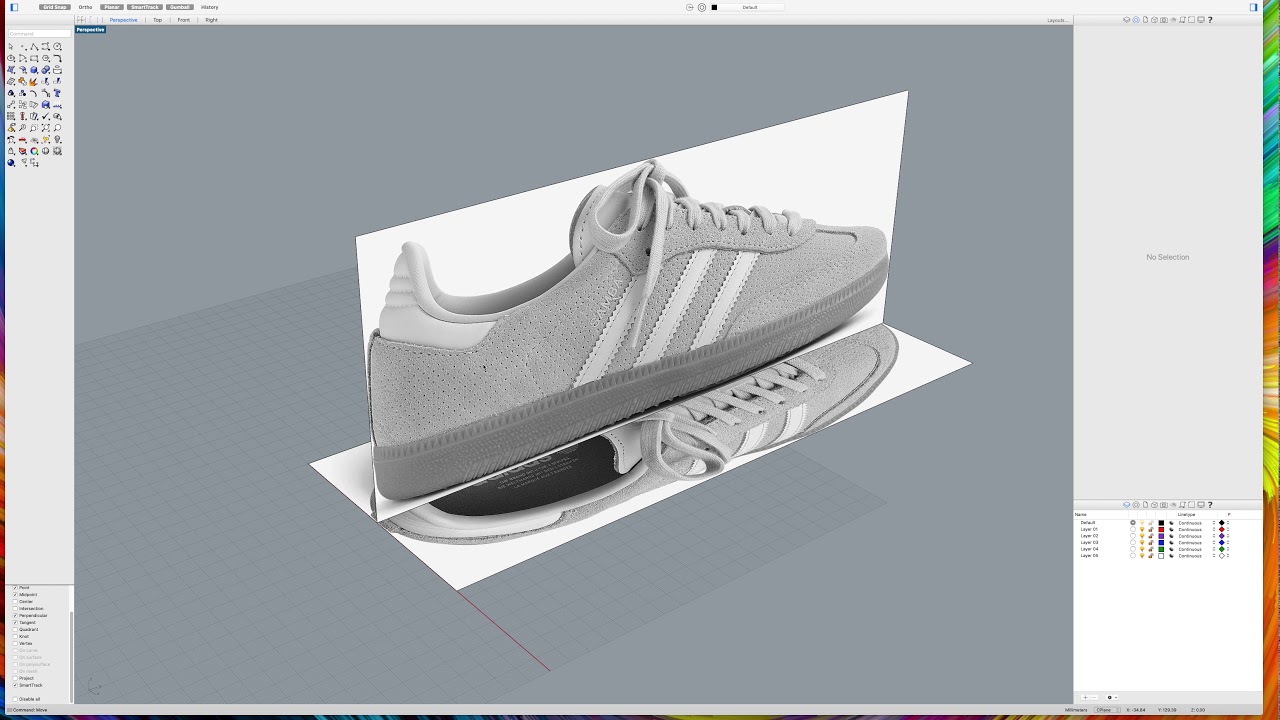Screen dimensions: 1280x720
Task: Uncheck the Perpendicular object snap
Action: pos(15,615)
